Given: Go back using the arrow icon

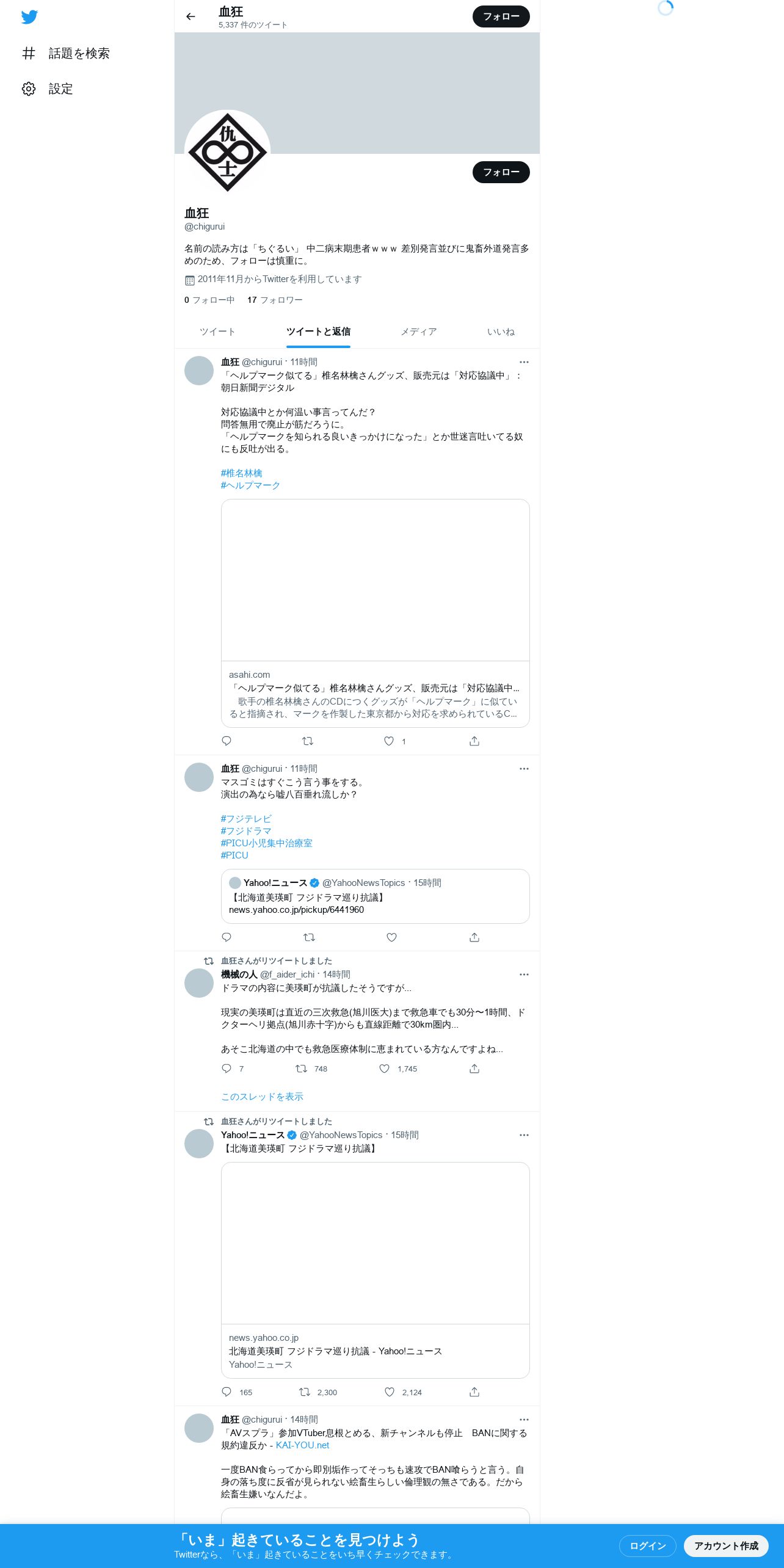Looking at the screenshot, I should tap(191, 16).
